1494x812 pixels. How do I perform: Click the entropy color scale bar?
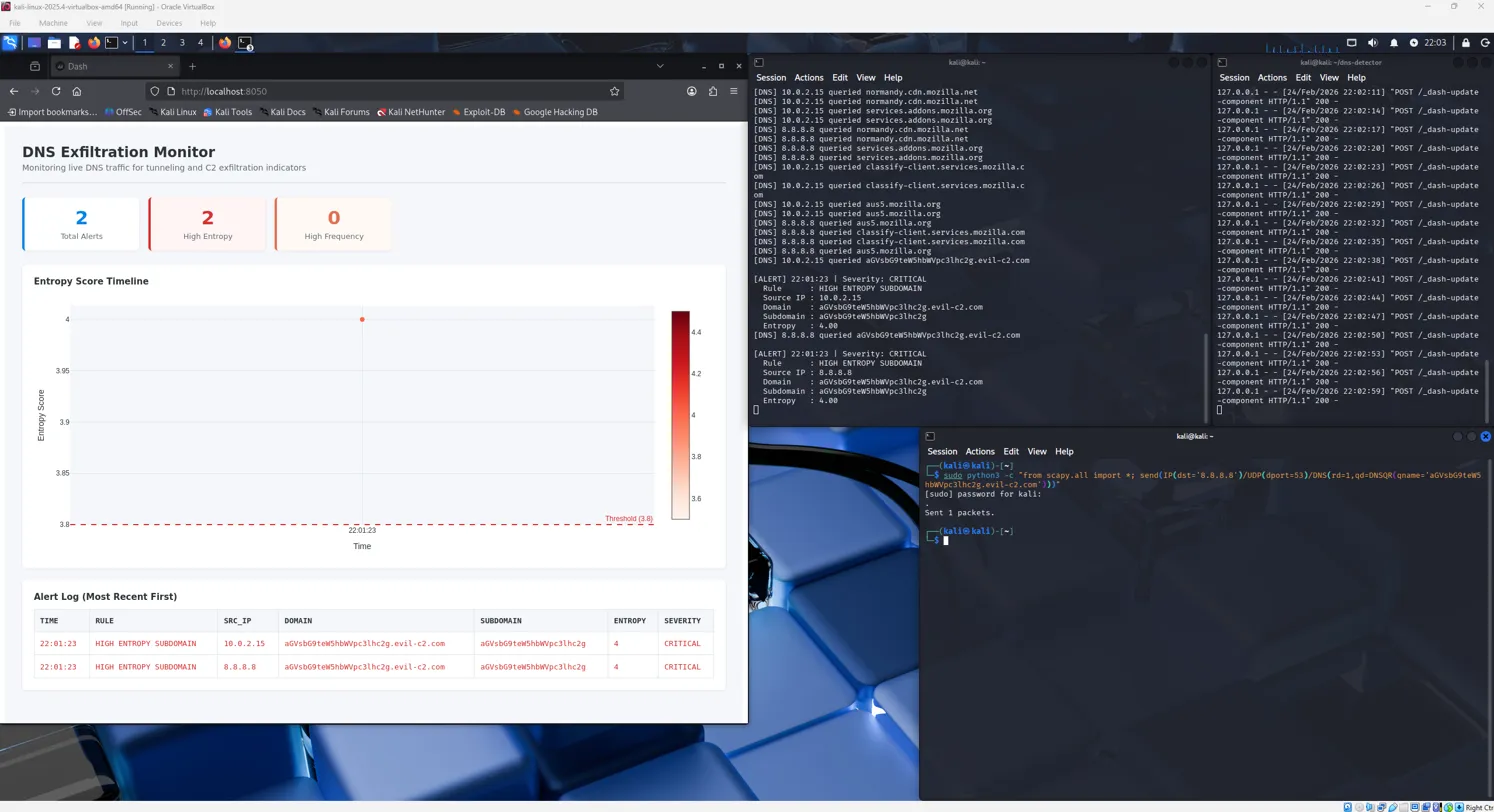pos(680,415)
